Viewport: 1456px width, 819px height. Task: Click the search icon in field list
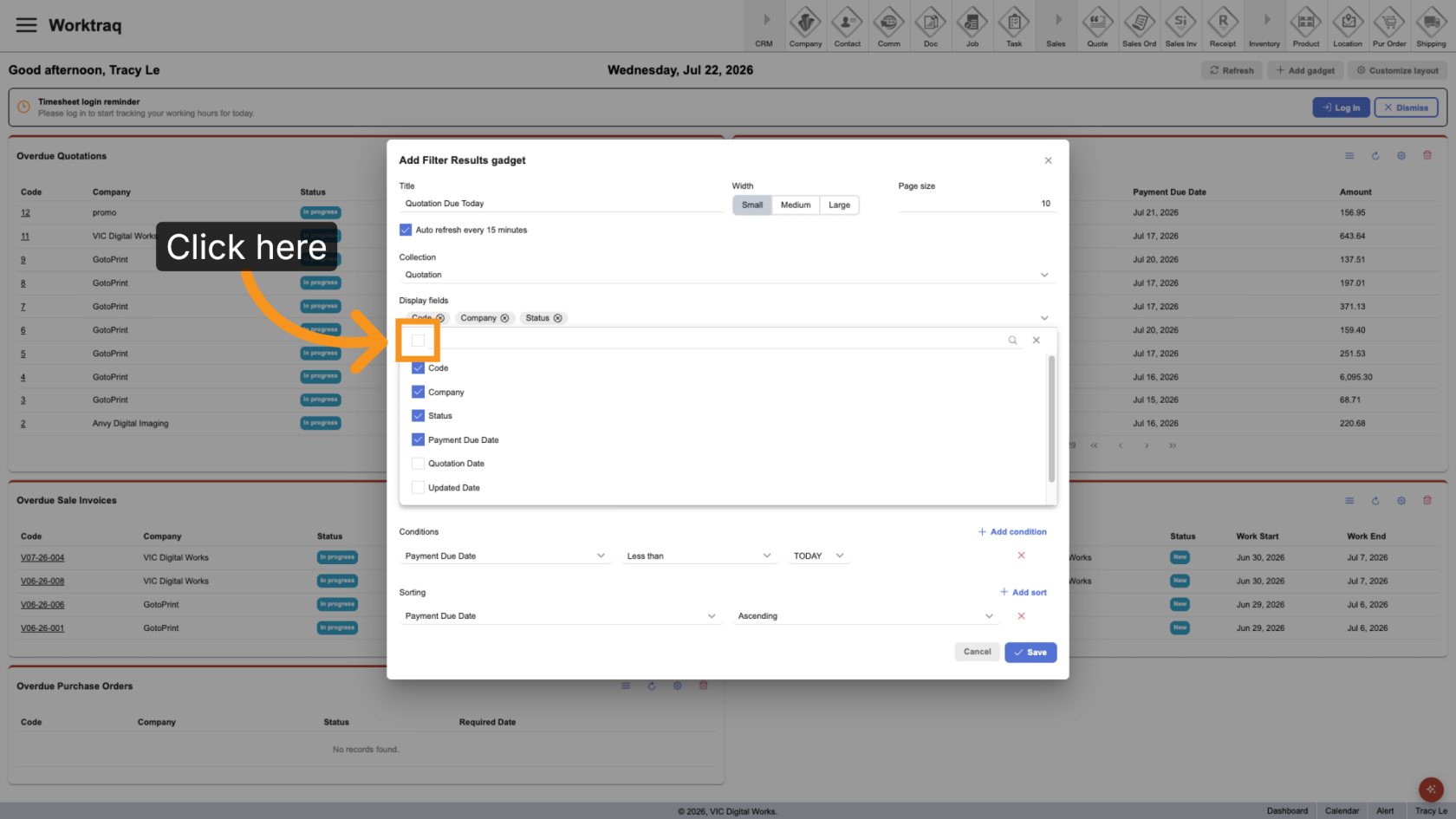1012,341
